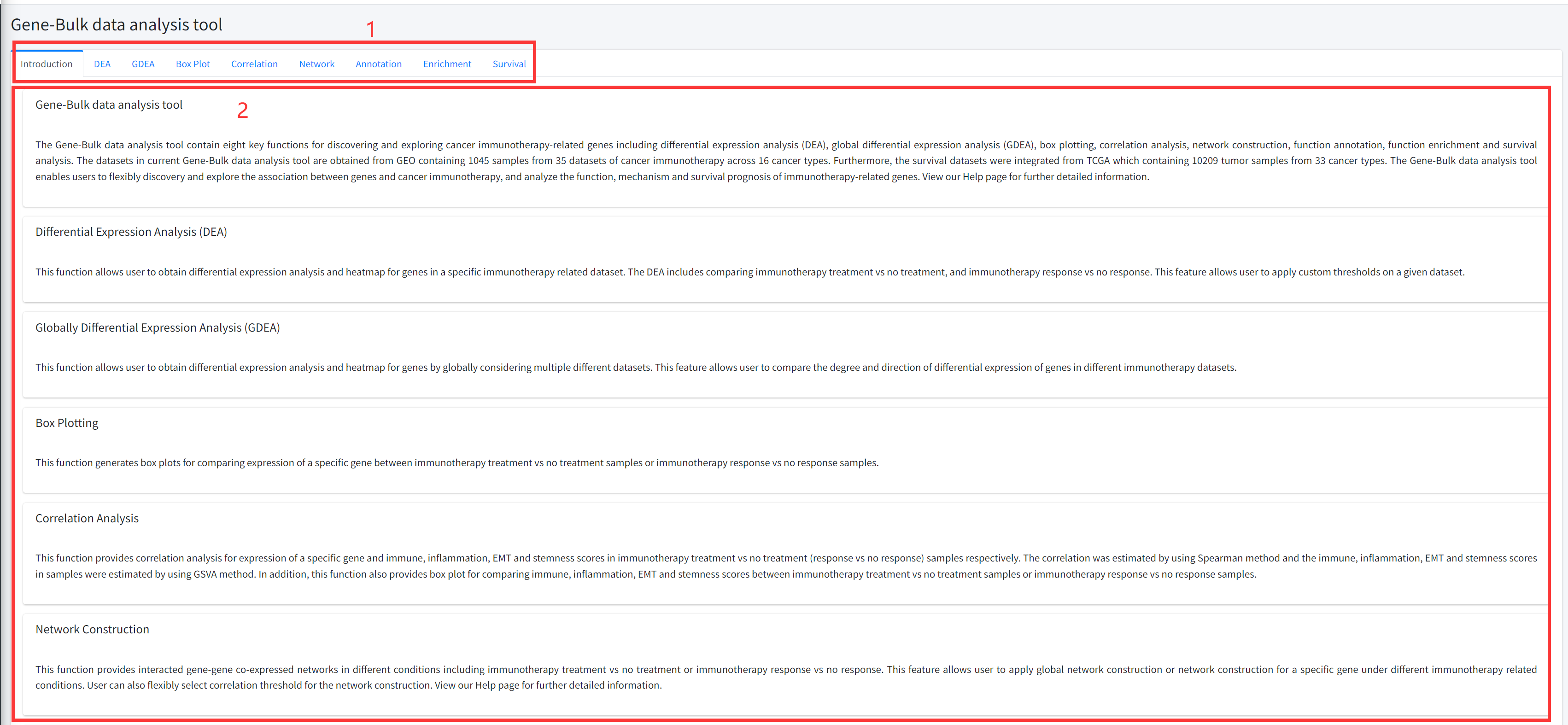The image size is (1568, 725).
Task: Go to the Network tab
Action: tap(316, 64)
